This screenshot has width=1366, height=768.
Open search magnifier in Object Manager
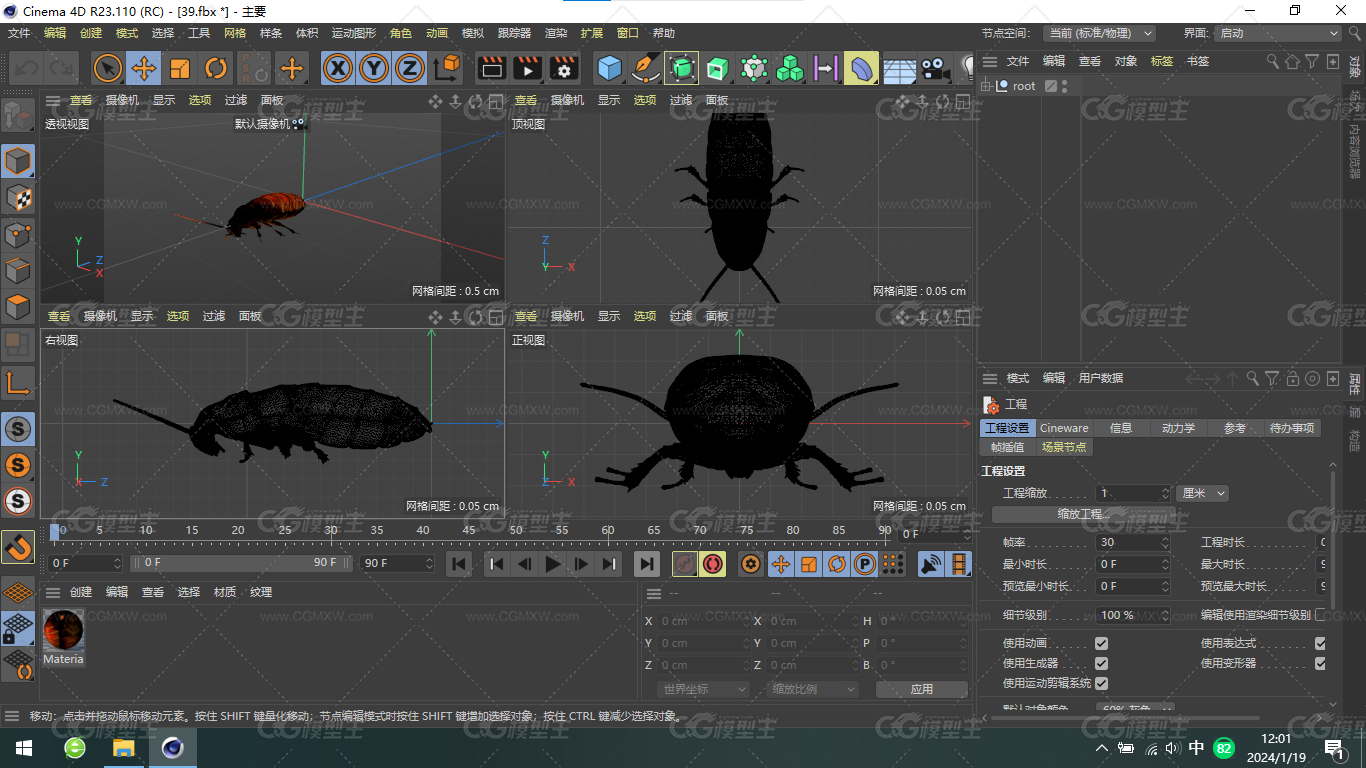coord(1272,61)
